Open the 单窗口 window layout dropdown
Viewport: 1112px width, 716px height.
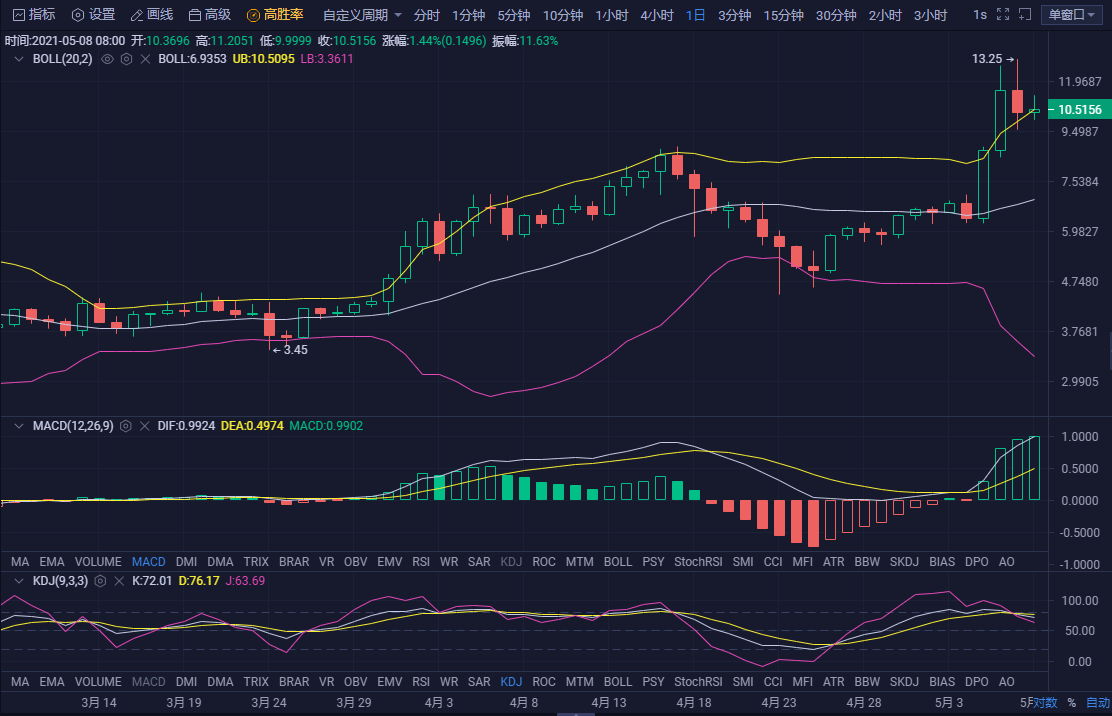[x=1073, y=15]
